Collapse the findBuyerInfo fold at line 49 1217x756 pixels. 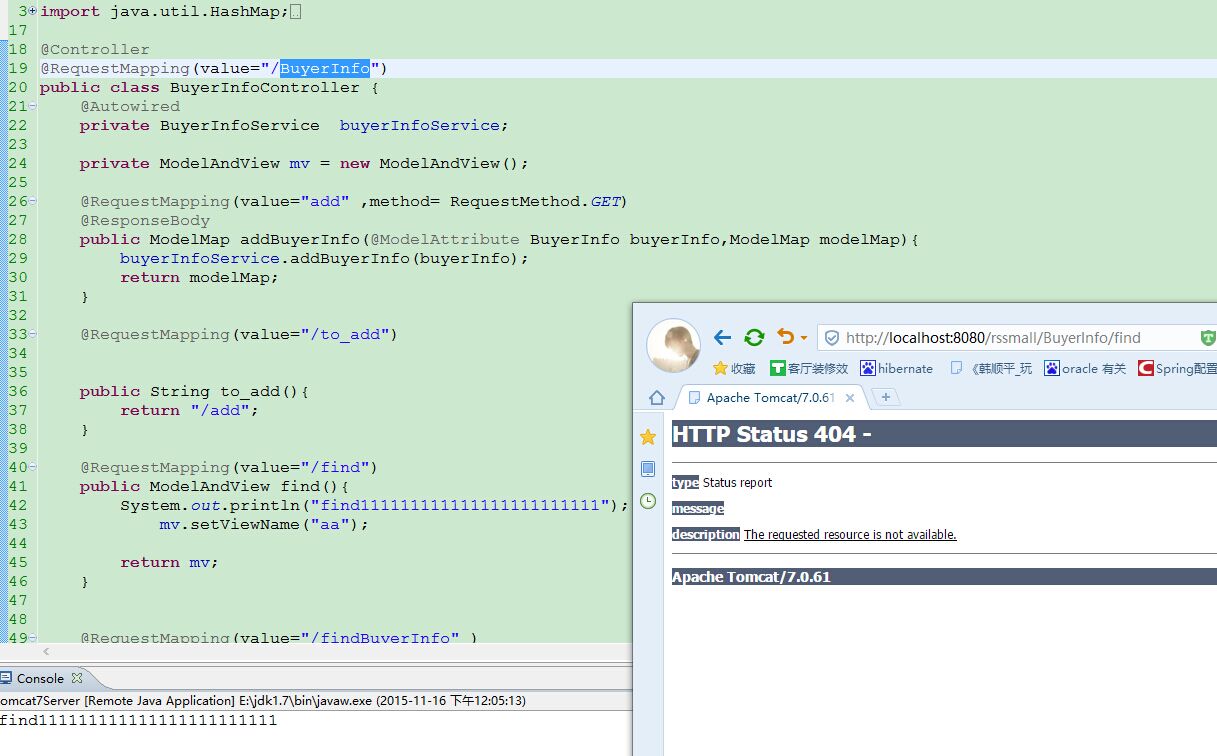33,638
